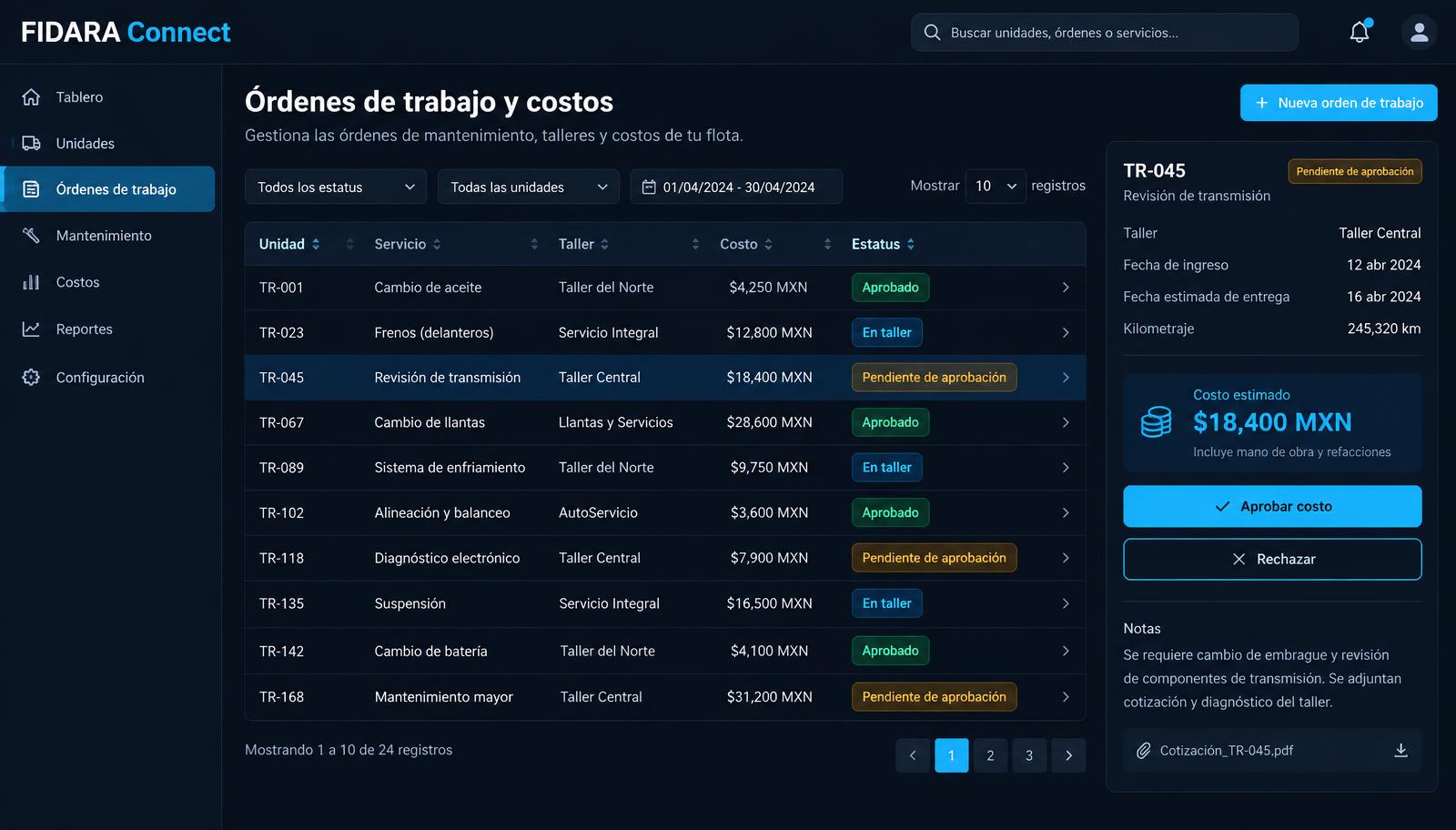Open row details arrow for TR-023
This screenshot has width=1456, height=830.
click(1066, 333)
